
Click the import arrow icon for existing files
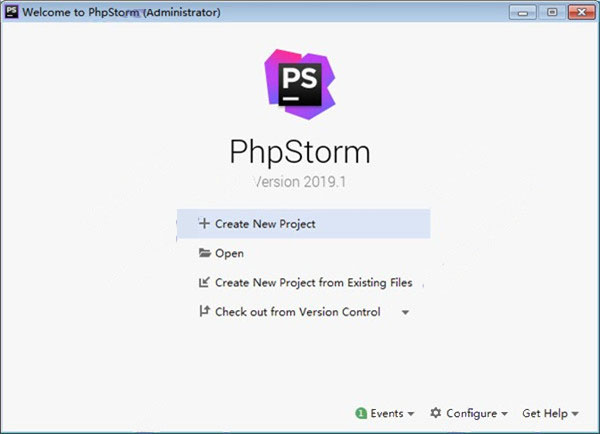(204, 282)
